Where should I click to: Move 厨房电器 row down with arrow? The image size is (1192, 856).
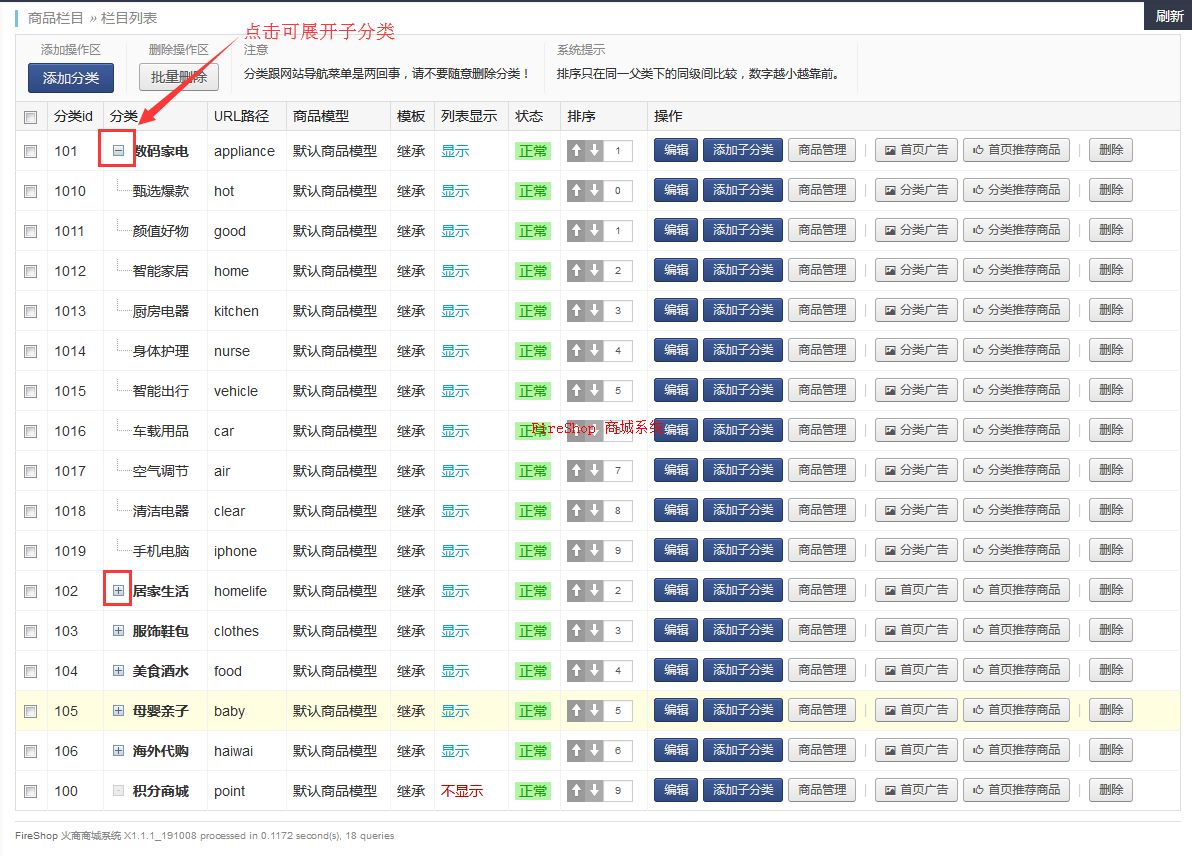point(594,311)
